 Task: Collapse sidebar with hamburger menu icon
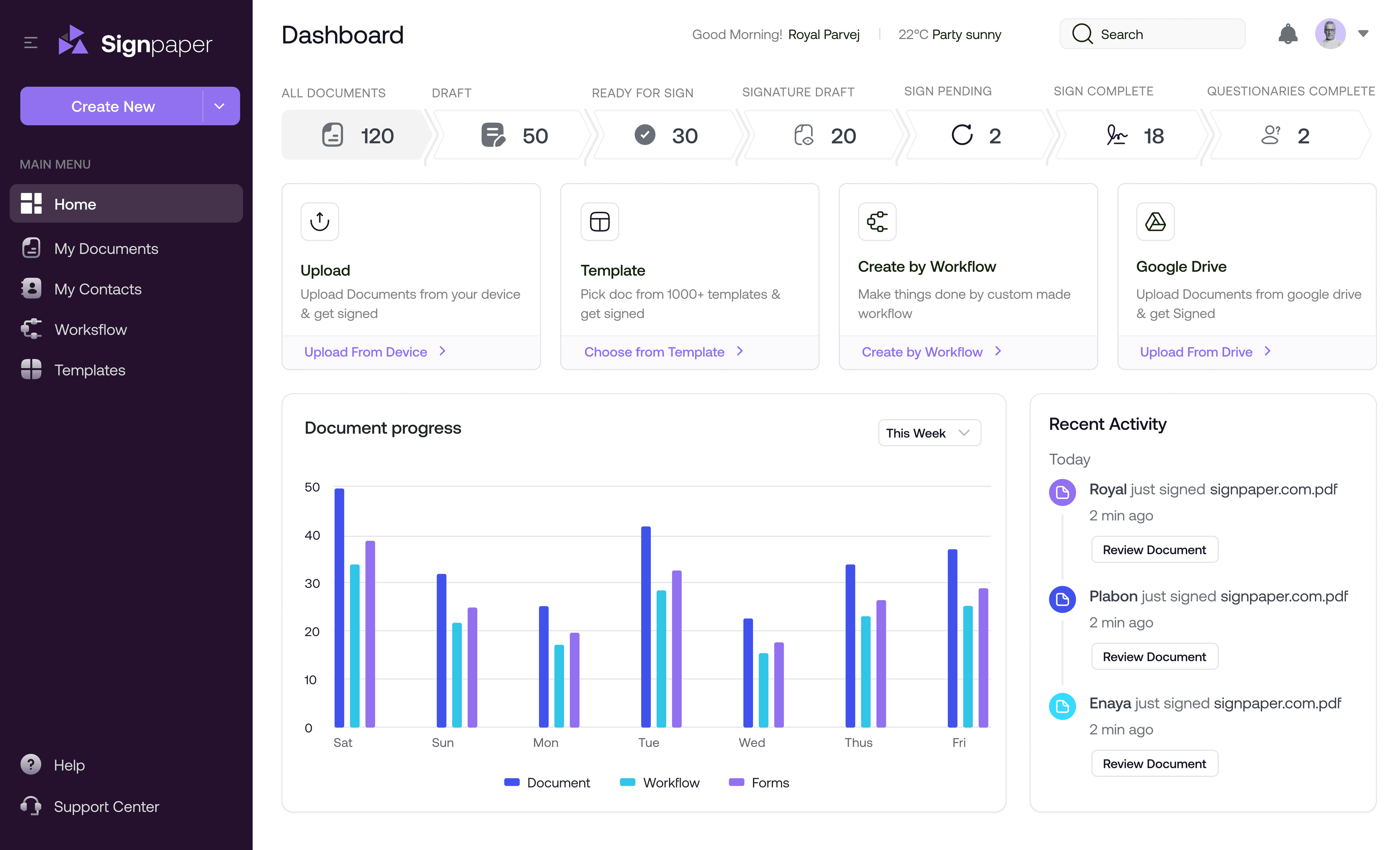31,43
